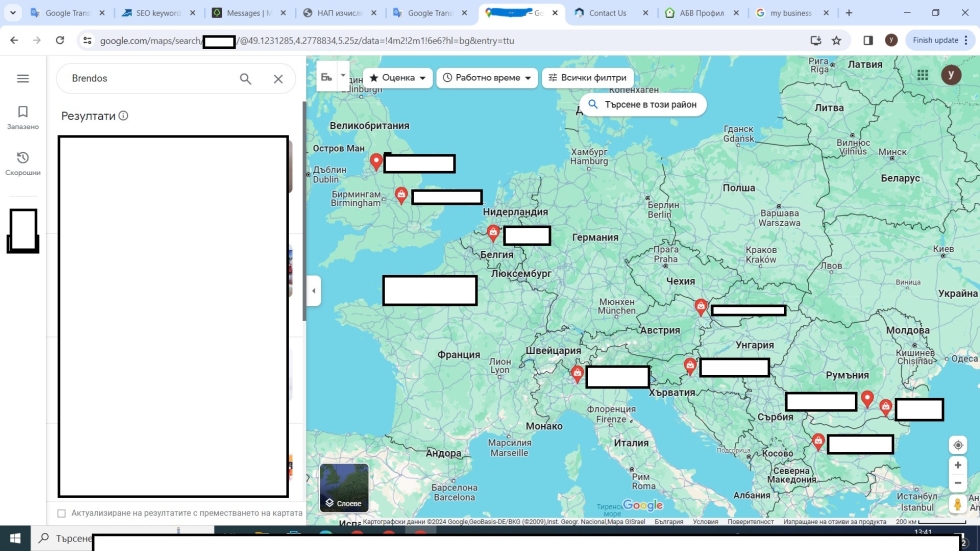Clear the Brendos search with the X
This screenshot has height=551, width=980.
coord(278,79)
